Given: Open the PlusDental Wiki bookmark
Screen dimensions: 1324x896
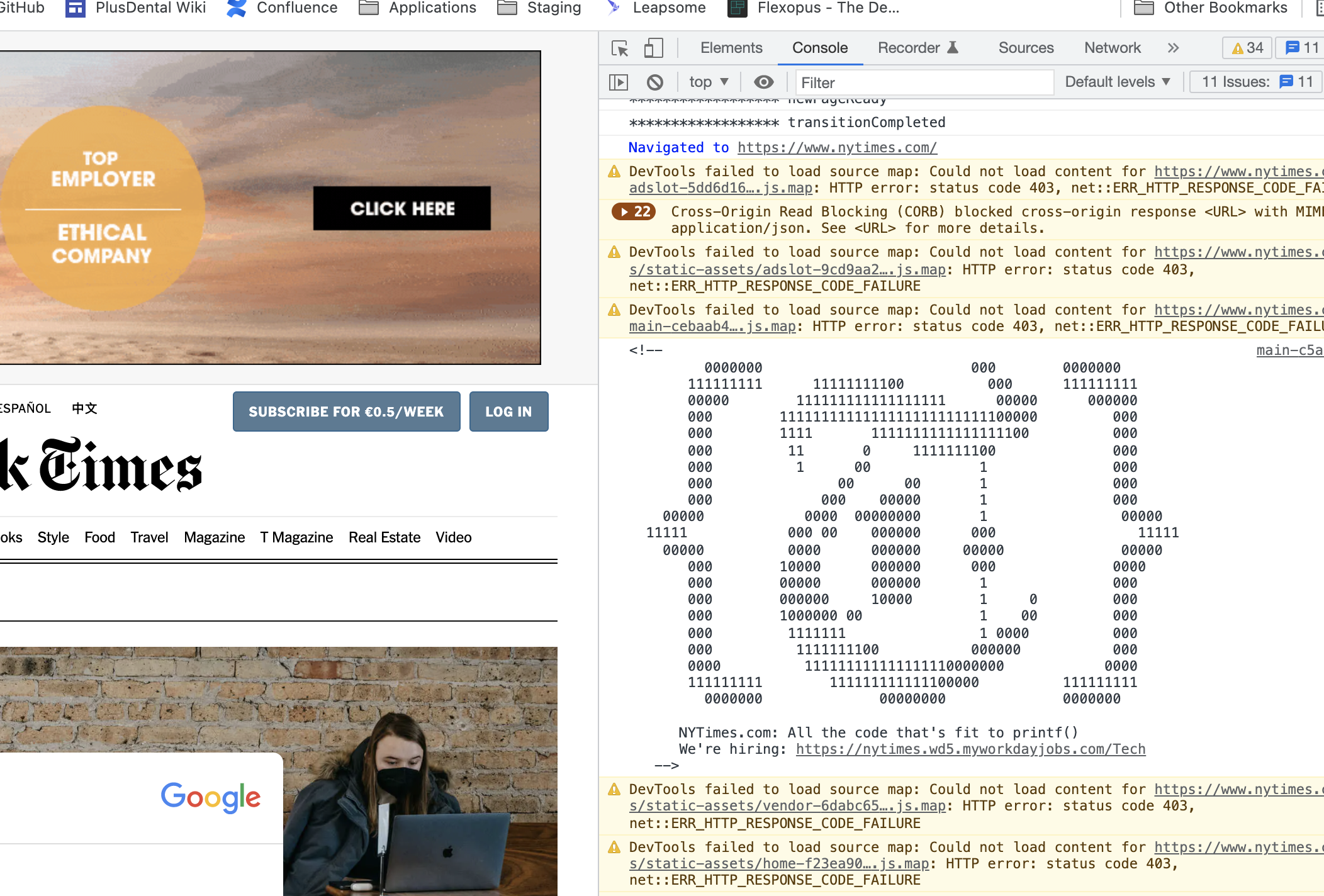Looking at the screenshot, I should coord(136,8).
